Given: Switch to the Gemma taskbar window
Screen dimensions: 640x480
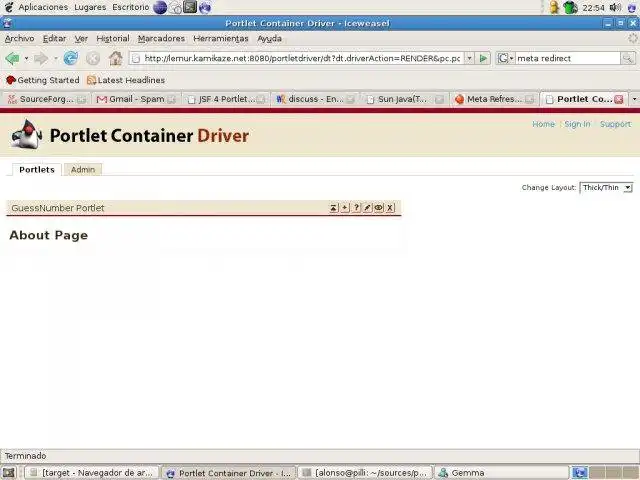Looking at the screenshot, I should pos(501,473).
